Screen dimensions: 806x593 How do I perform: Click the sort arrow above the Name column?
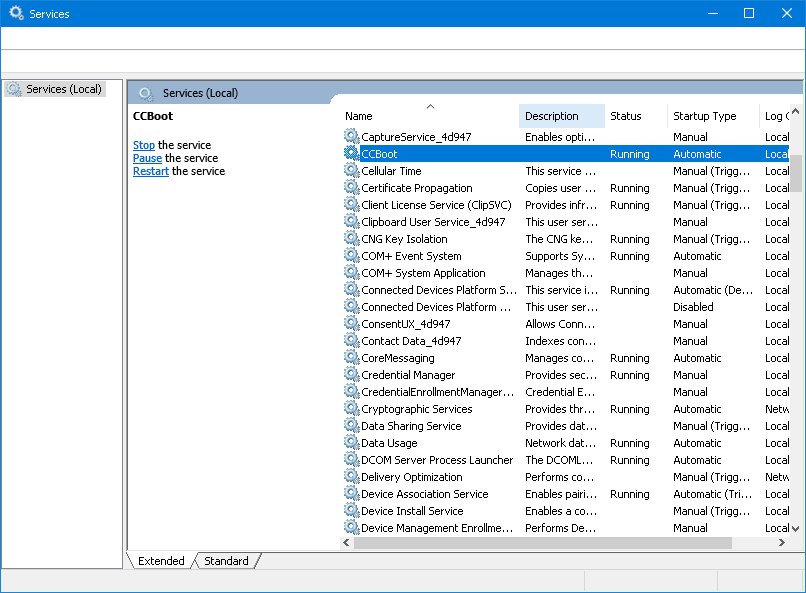click(x=430, y=104)
